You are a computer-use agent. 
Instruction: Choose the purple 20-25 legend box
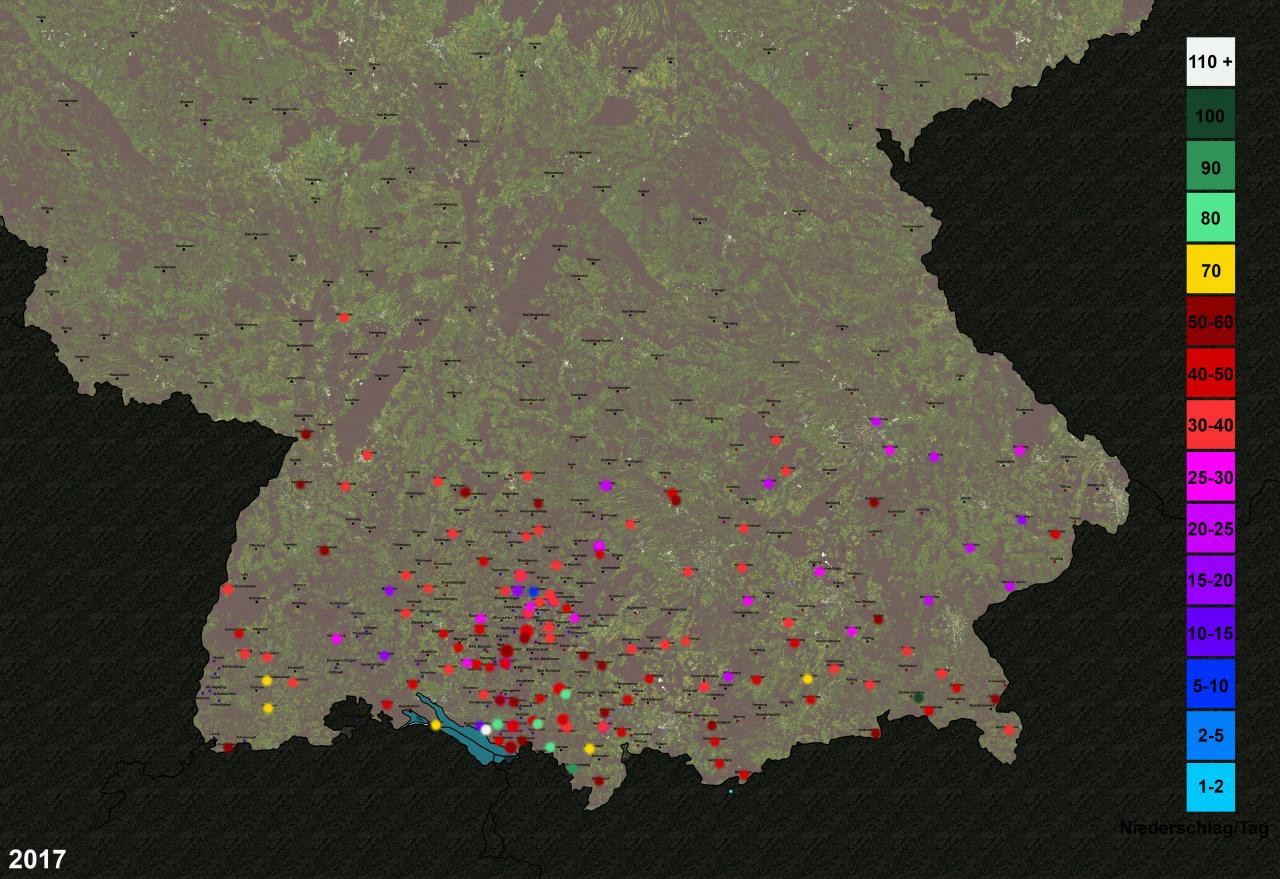pos(1210,529)
